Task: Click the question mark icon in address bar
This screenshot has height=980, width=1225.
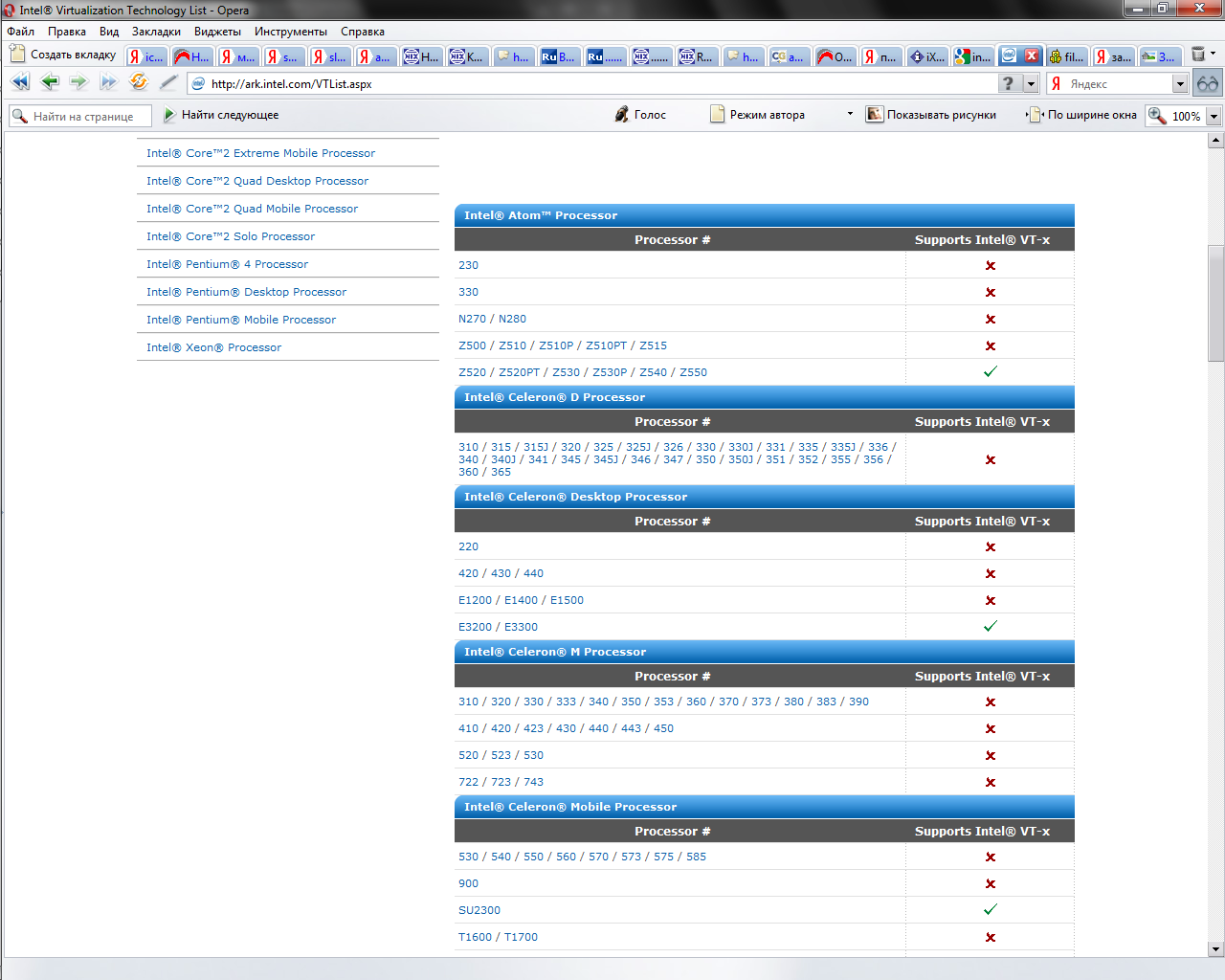Action: (1008, 83)
